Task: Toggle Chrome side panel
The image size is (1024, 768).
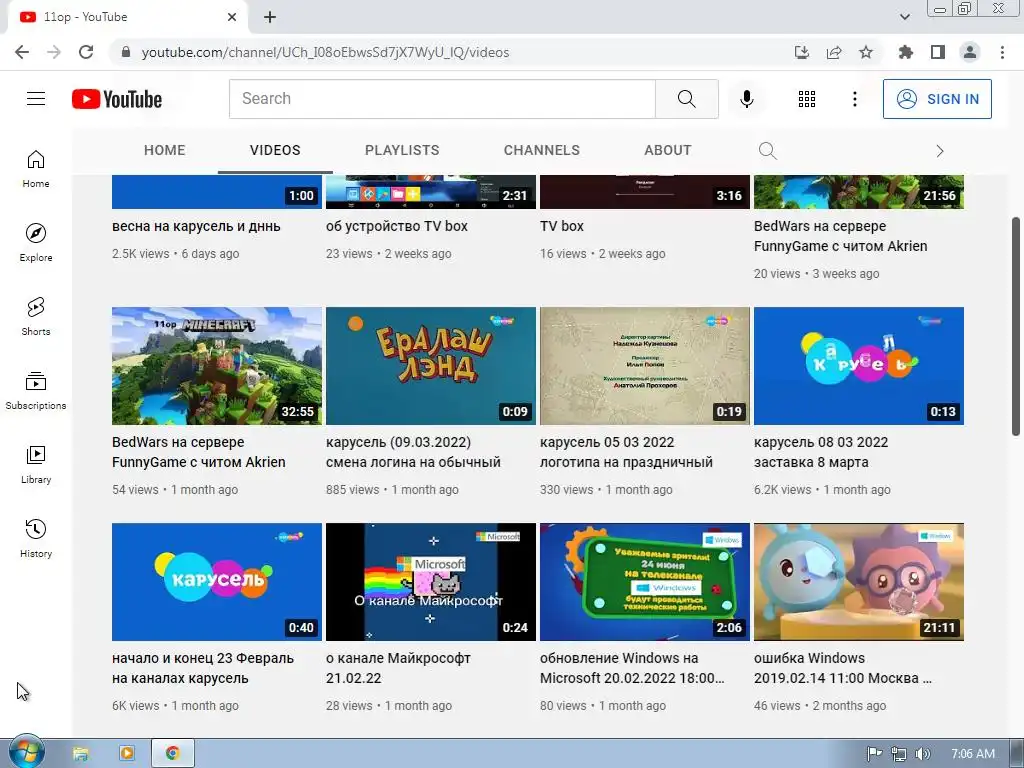Action: click(938, 52)
